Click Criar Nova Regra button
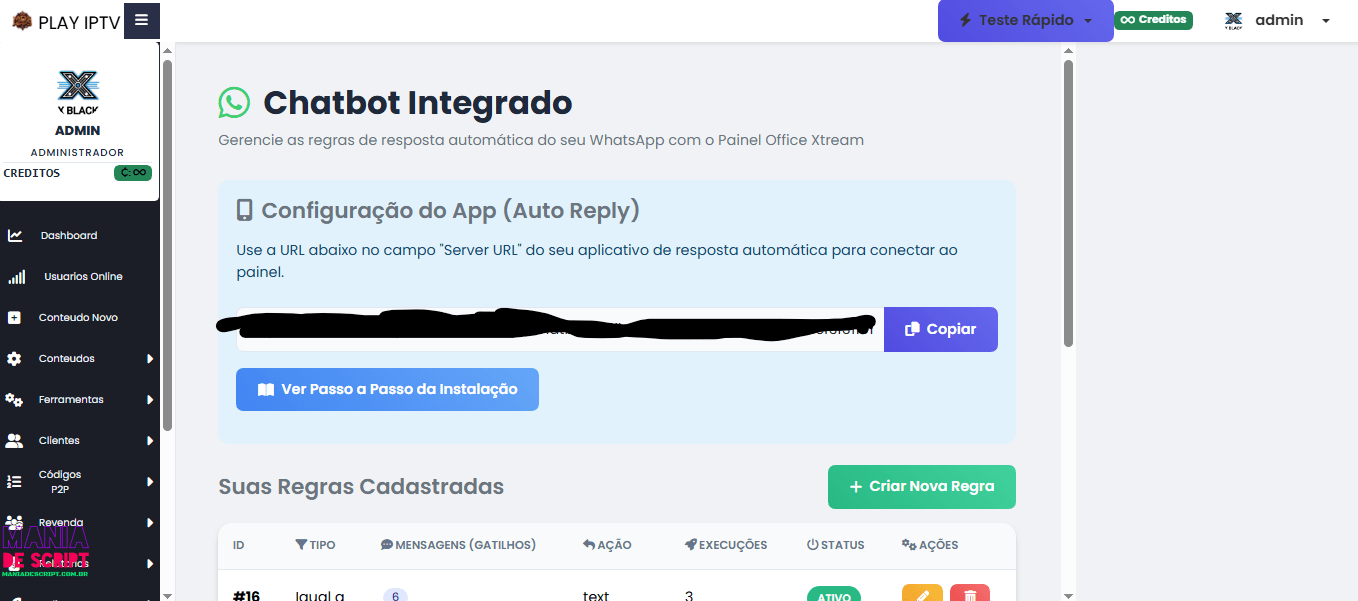1358x601 pixels. pos(922,487)
